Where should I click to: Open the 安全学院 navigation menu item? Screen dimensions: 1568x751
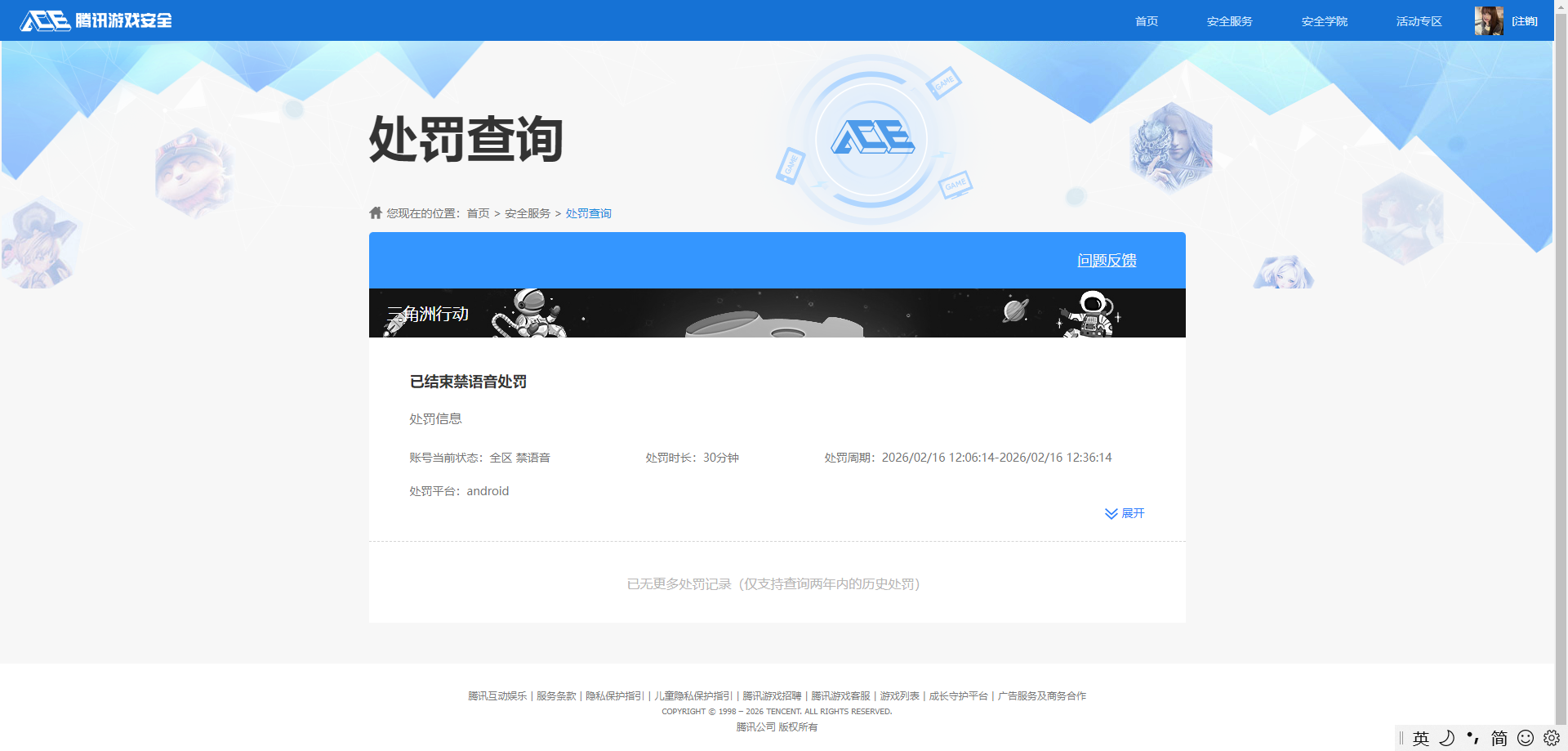pyautogui.click(x=1324, y=21)
